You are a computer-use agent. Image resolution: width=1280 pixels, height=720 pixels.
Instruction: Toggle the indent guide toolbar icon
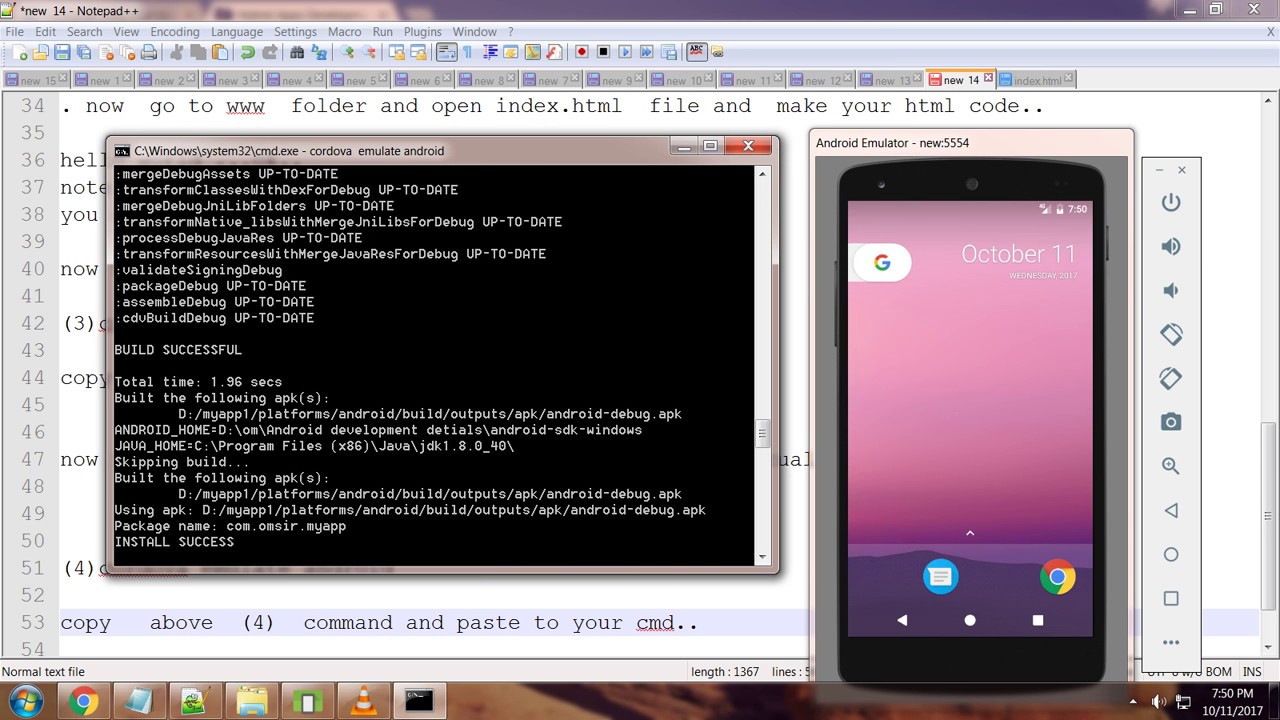pyautogui.click(x=490, y=52)
